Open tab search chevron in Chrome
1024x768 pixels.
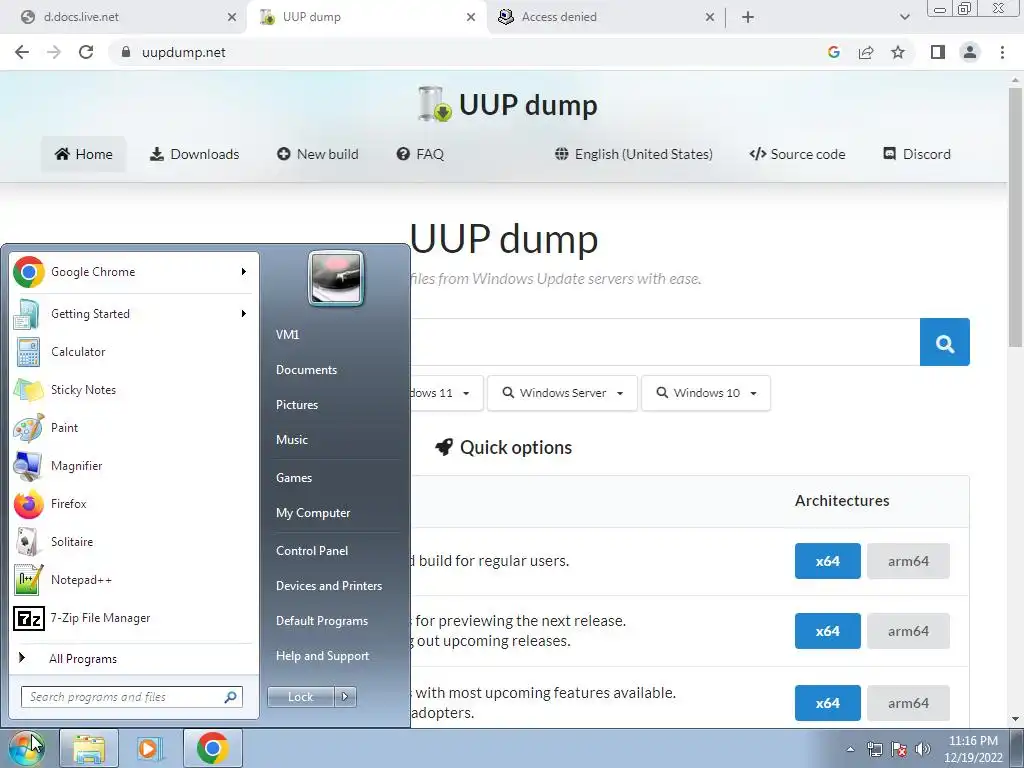pos(904,17)
